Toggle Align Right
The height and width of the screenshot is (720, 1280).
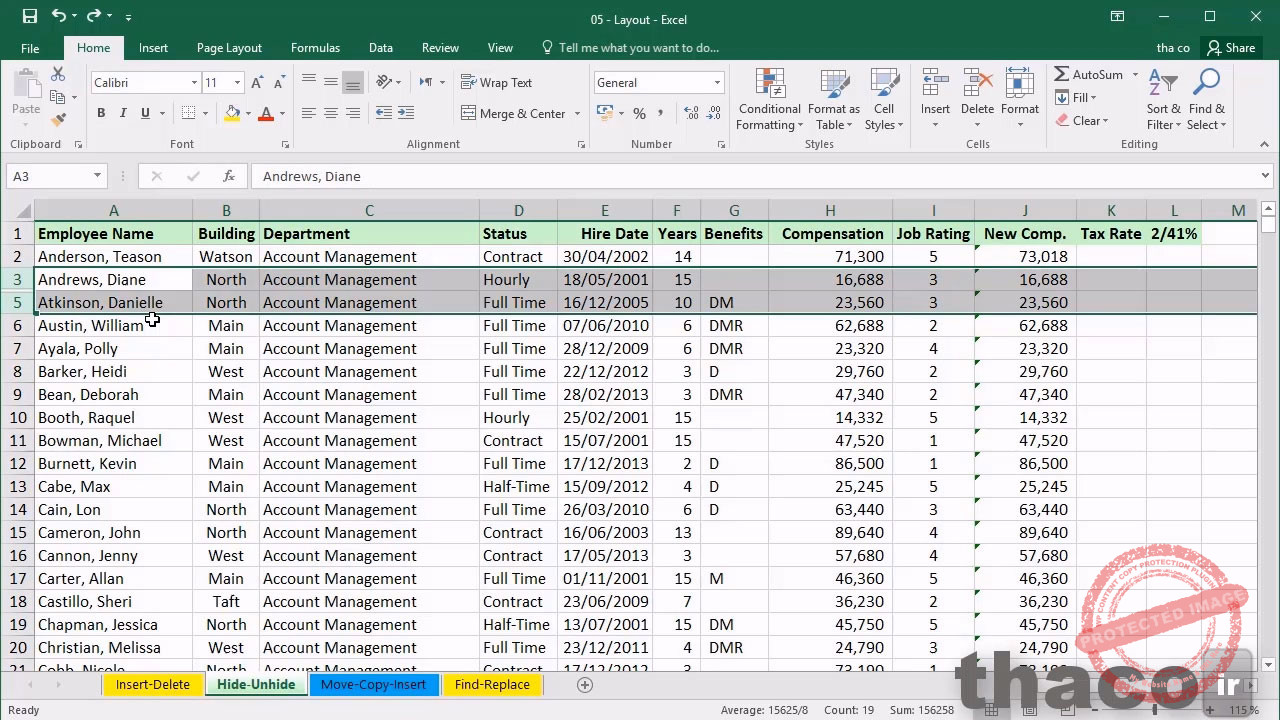point(352,114)
